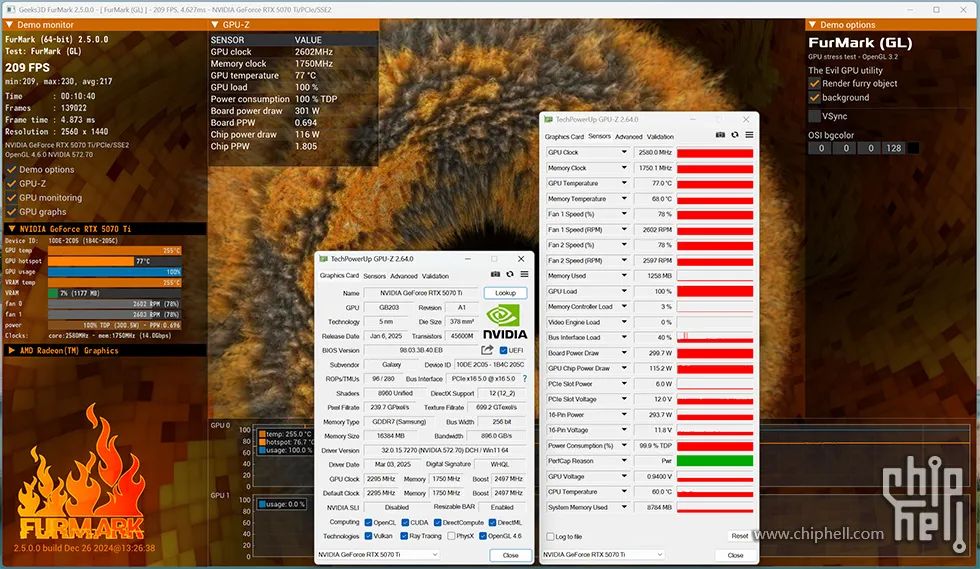Click the GPU-Z app icon in Sensors window title
Screen dimensions: 980x569
tap(549, 119)
